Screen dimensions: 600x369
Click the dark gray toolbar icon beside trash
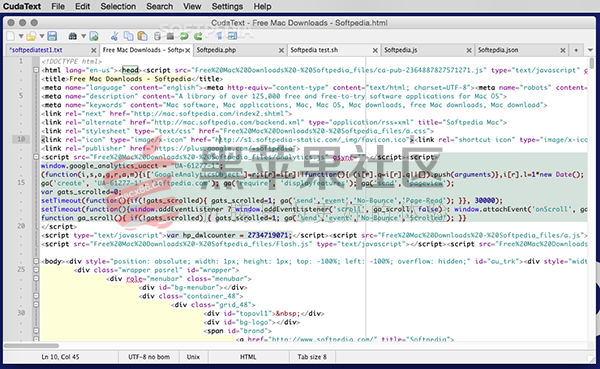(170, 36)
